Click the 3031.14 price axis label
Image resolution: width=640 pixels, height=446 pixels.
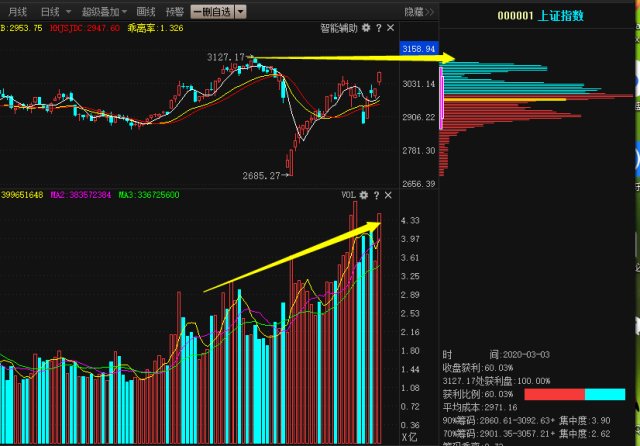point(419,84)
